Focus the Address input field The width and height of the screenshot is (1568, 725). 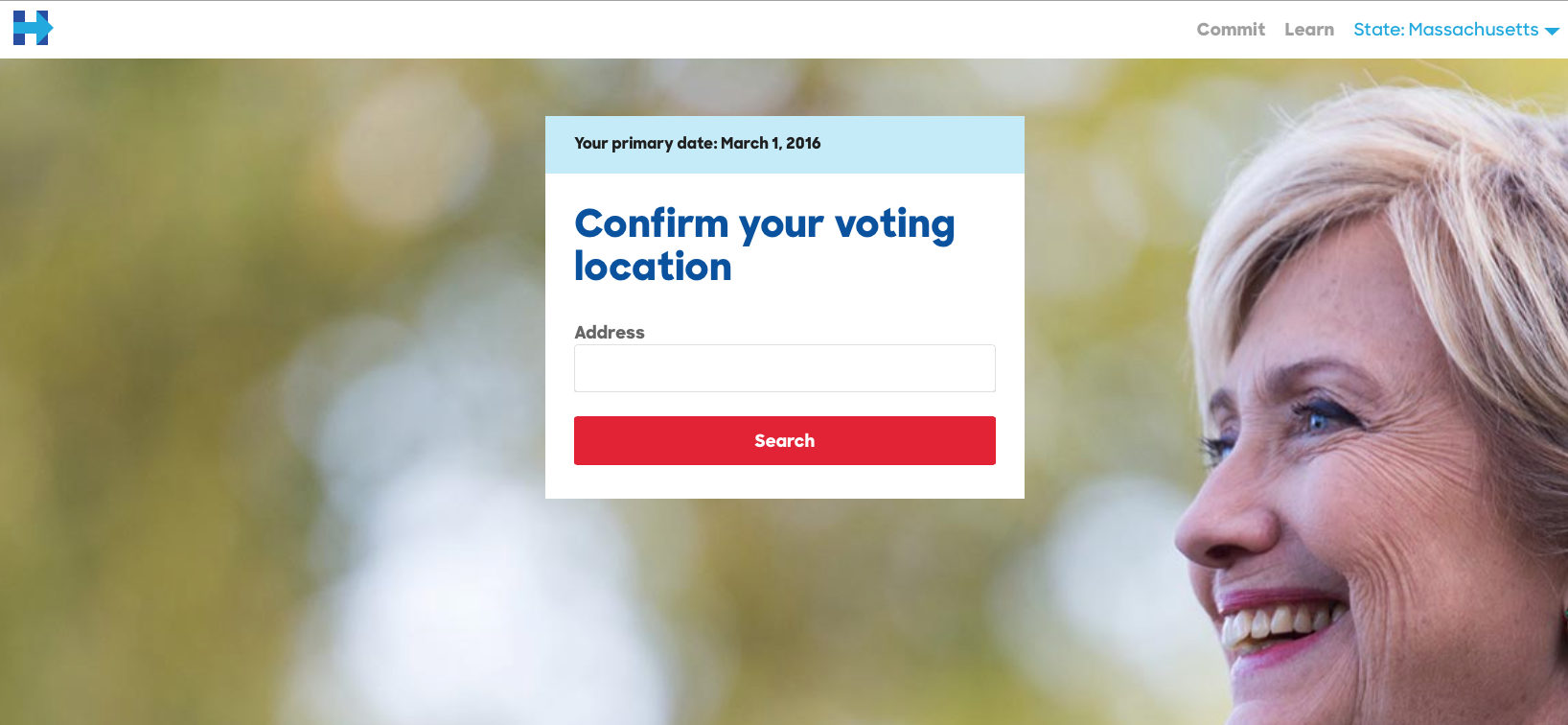tap(785, 368)
